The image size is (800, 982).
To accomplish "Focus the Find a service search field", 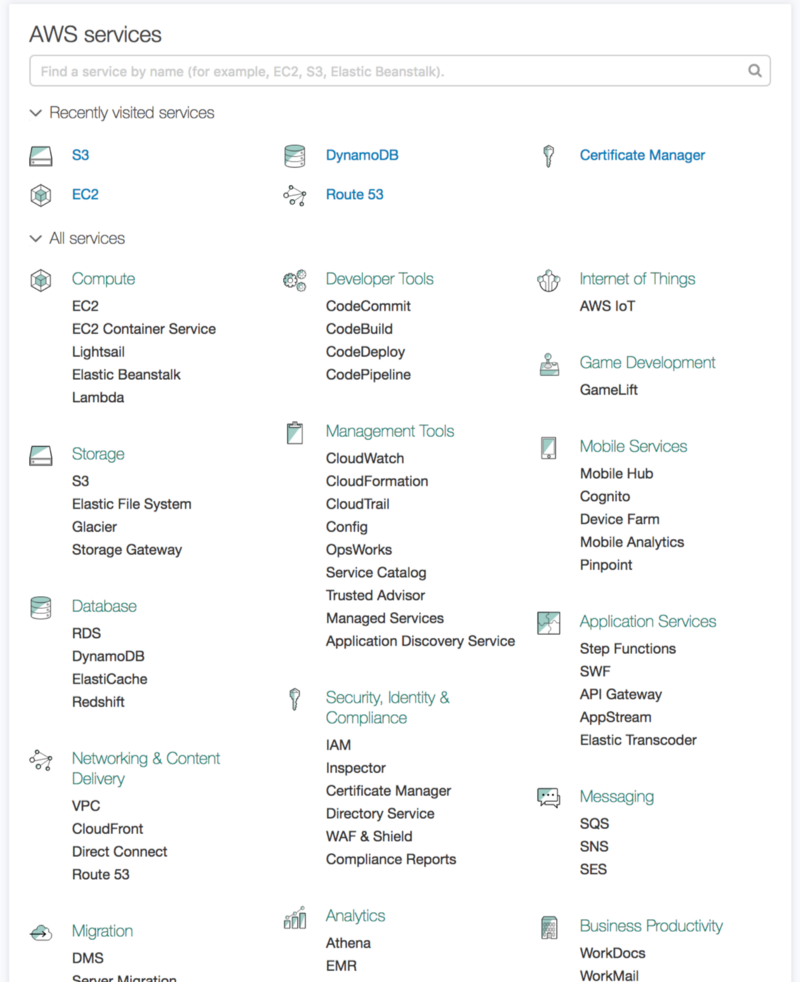I will (400, 71).
